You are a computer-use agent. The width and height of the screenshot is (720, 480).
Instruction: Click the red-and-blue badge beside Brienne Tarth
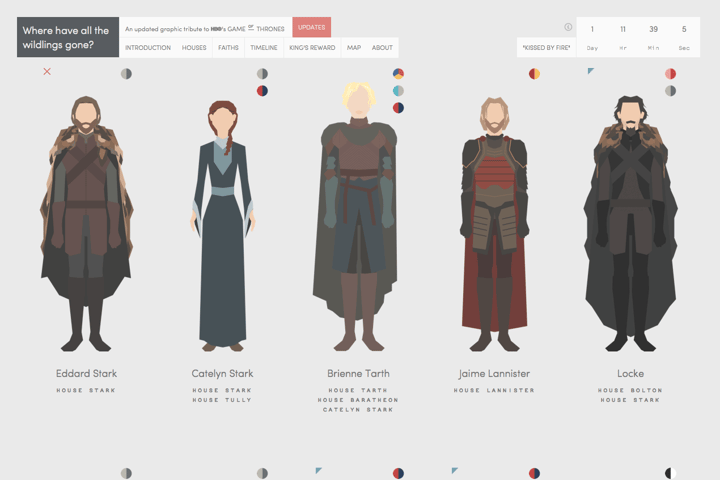click(399, 107)
